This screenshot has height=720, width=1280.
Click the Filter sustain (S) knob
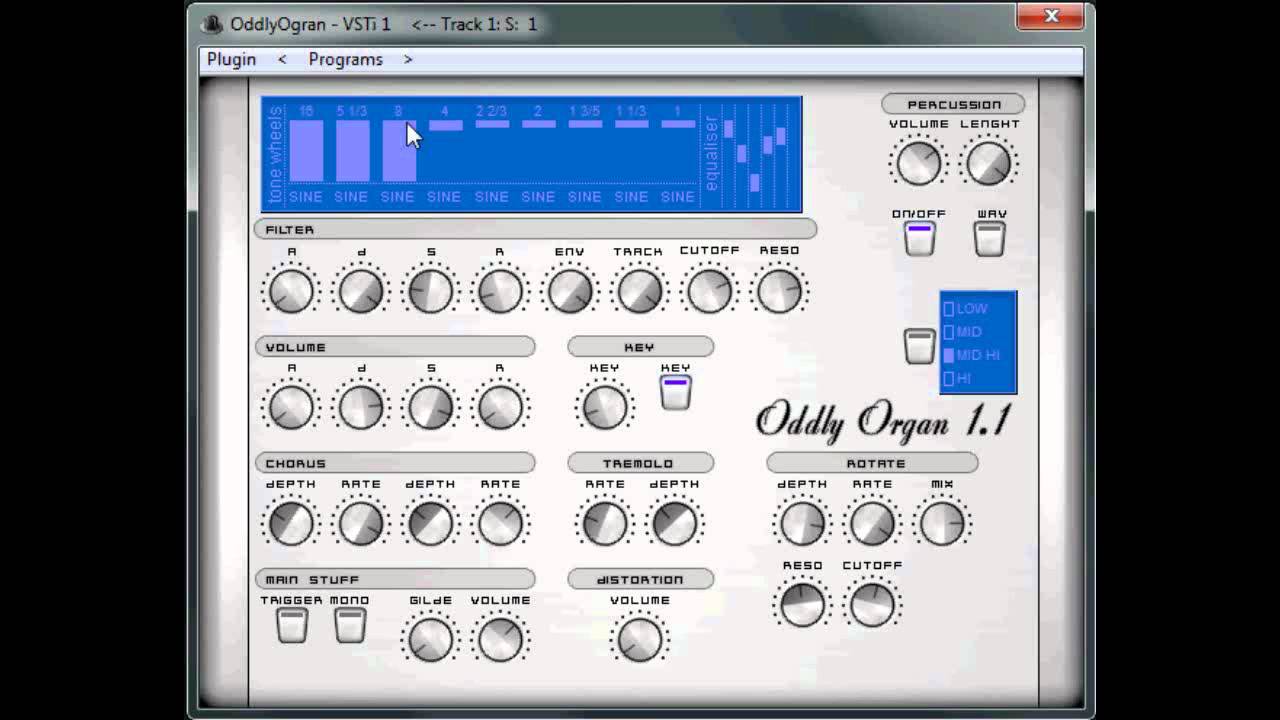431,291
